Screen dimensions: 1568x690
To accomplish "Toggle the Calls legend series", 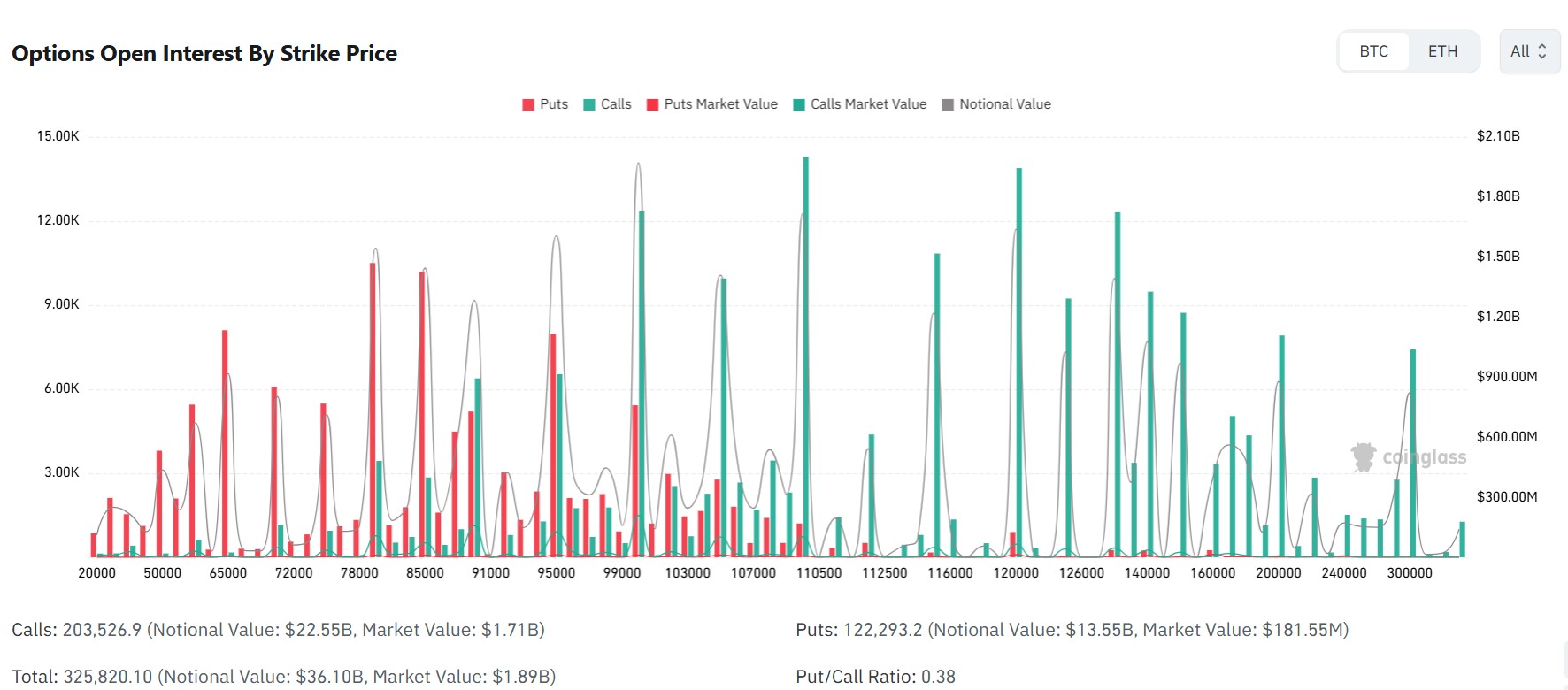I will 607,104.
